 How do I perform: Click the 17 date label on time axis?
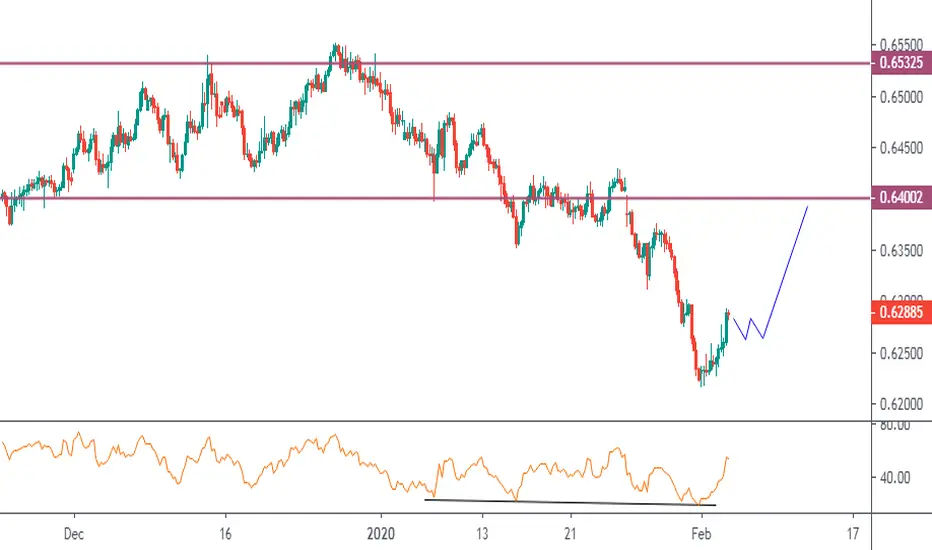click(x=853, y=534)
